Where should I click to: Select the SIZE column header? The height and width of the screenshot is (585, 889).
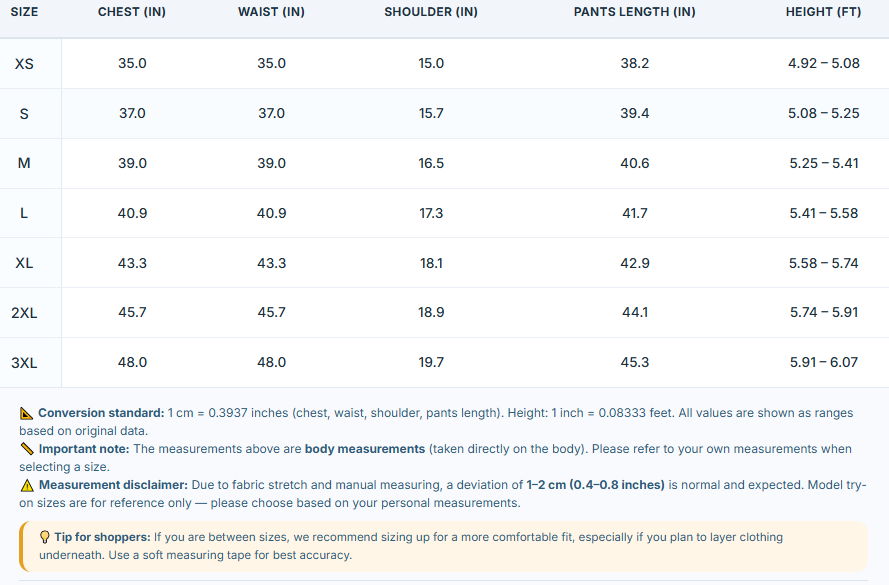(x=24, y=12)
